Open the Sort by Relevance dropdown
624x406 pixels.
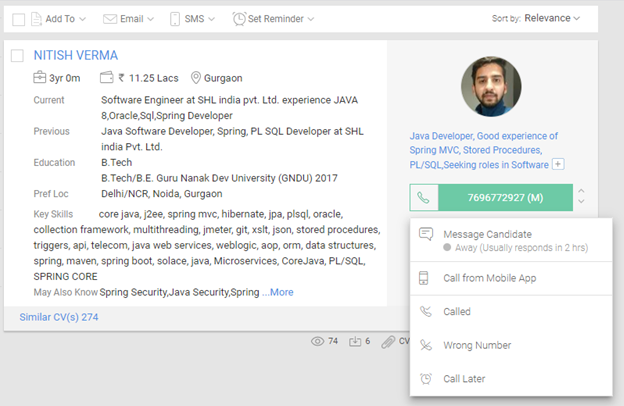click(550, 18)
